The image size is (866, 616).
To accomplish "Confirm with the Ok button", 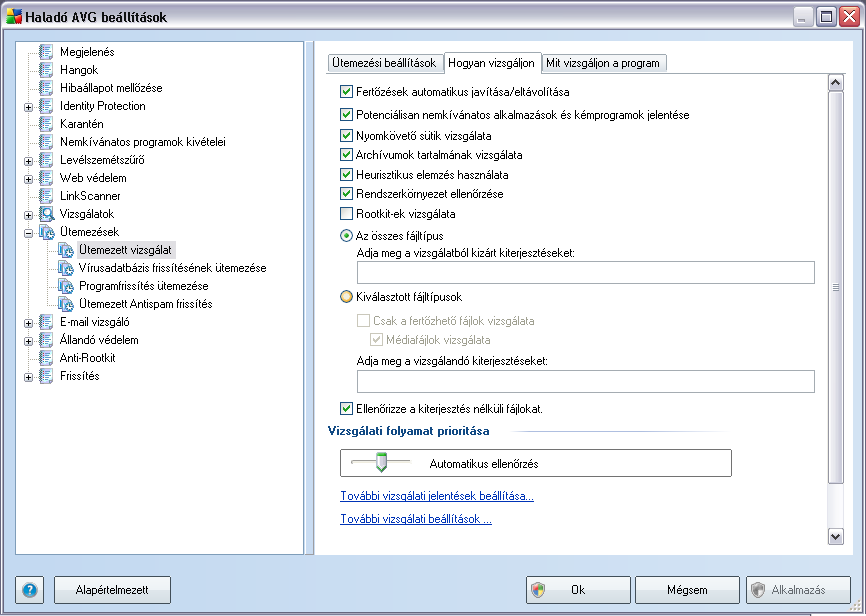I will pos(578,590).
